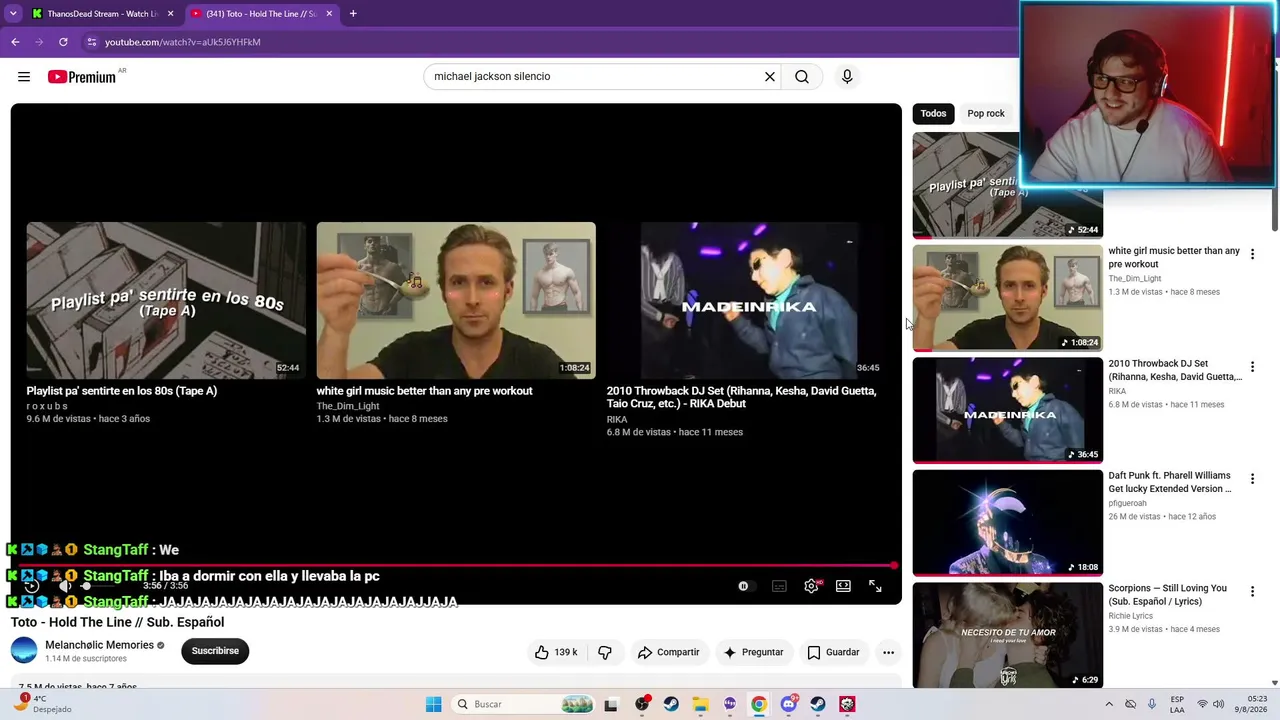Go to YouTube Premium home logo
This screenshot has height=720, width=1280.
coord(82,77)
